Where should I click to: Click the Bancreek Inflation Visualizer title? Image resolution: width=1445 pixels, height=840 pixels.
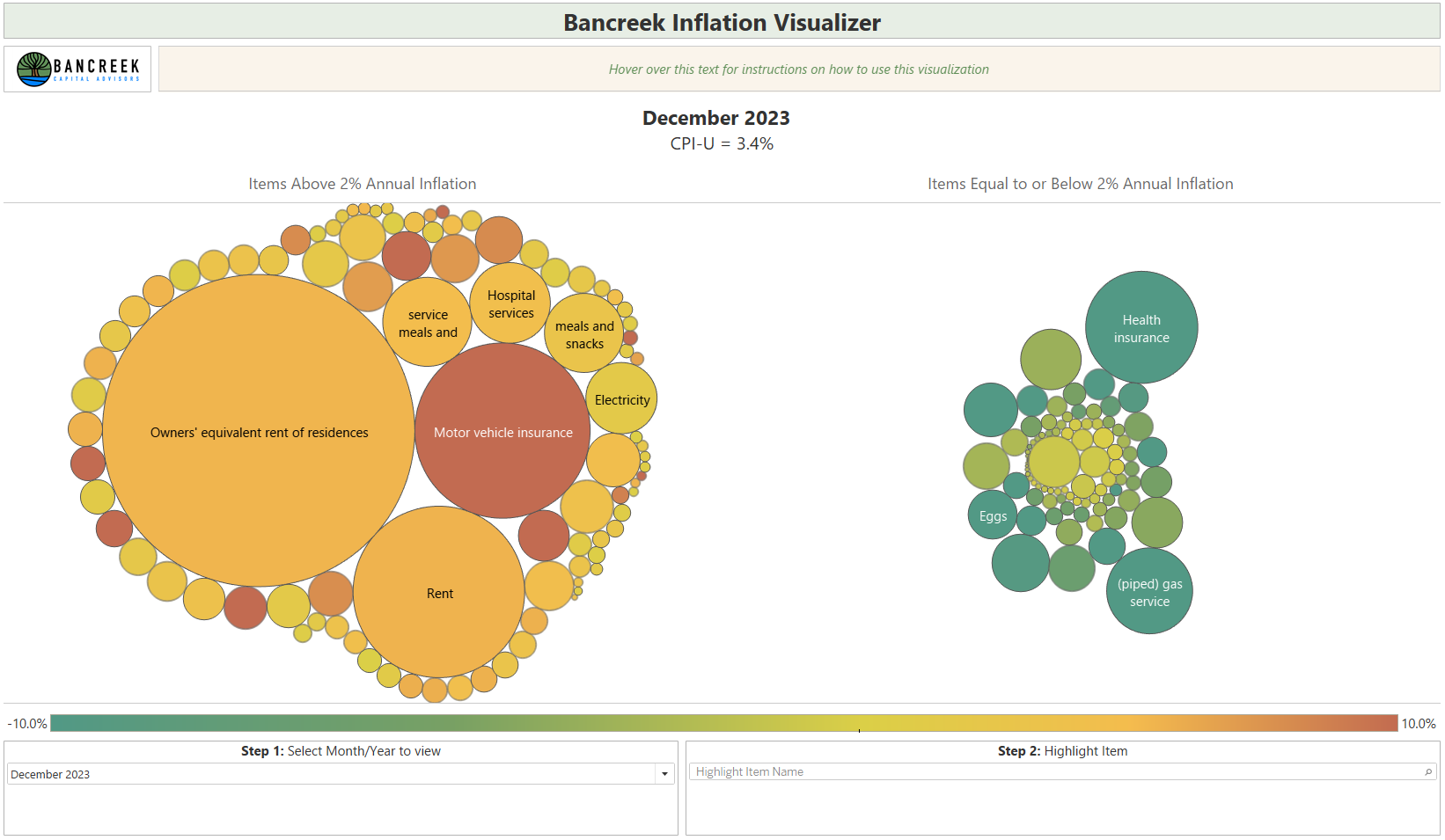[x=722, y=22]
